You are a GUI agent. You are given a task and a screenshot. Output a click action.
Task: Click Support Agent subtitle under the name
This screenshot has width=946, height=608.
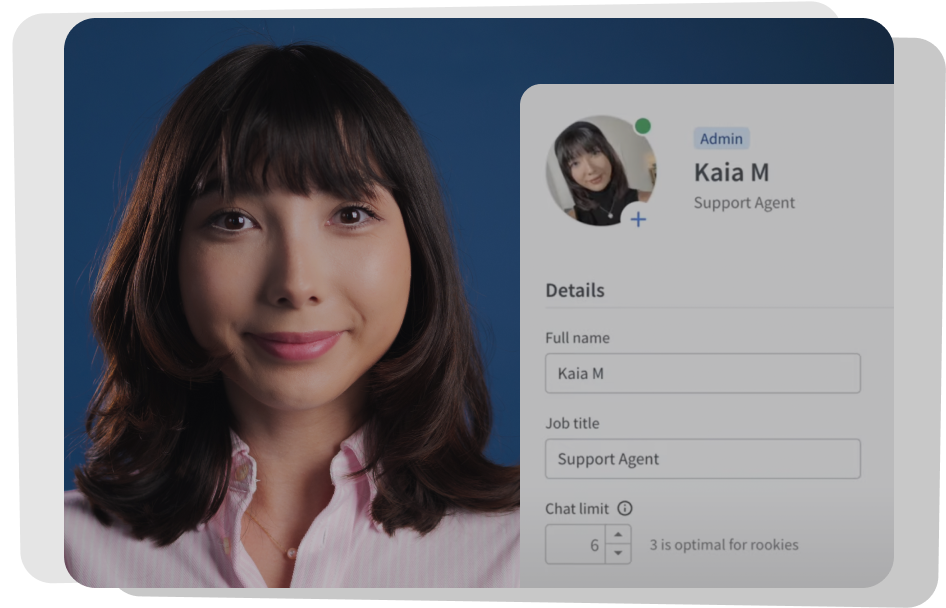tap(744, 203)
